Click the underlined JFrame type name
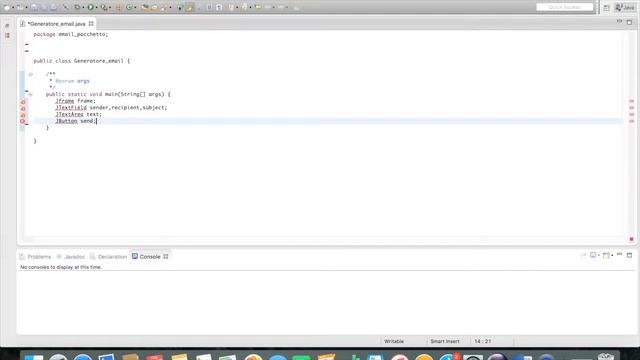Screen dimensions: 640x360 click(65, 101)
